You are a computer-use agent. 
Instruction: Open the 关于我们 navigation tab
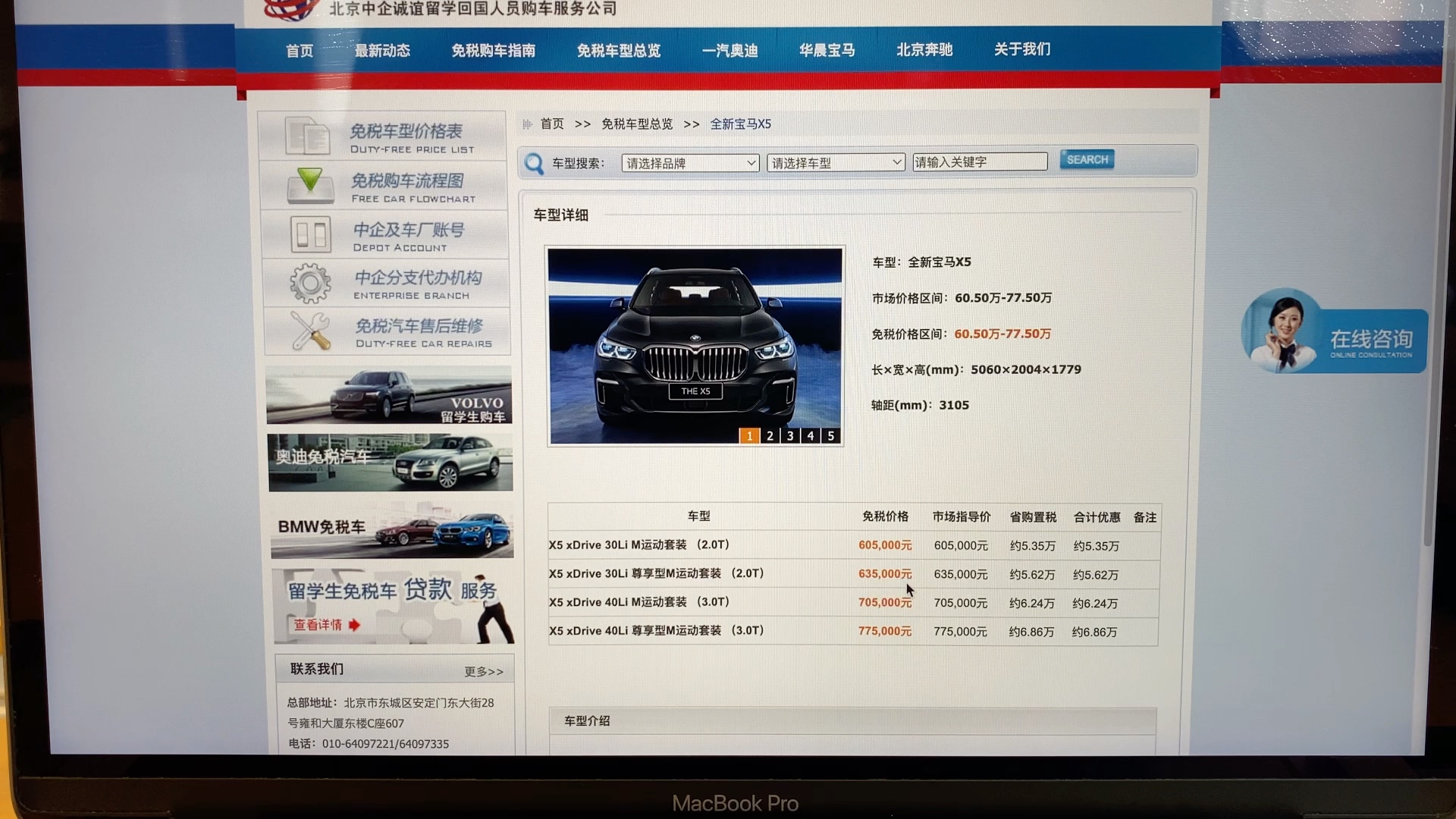(1022, 49)
